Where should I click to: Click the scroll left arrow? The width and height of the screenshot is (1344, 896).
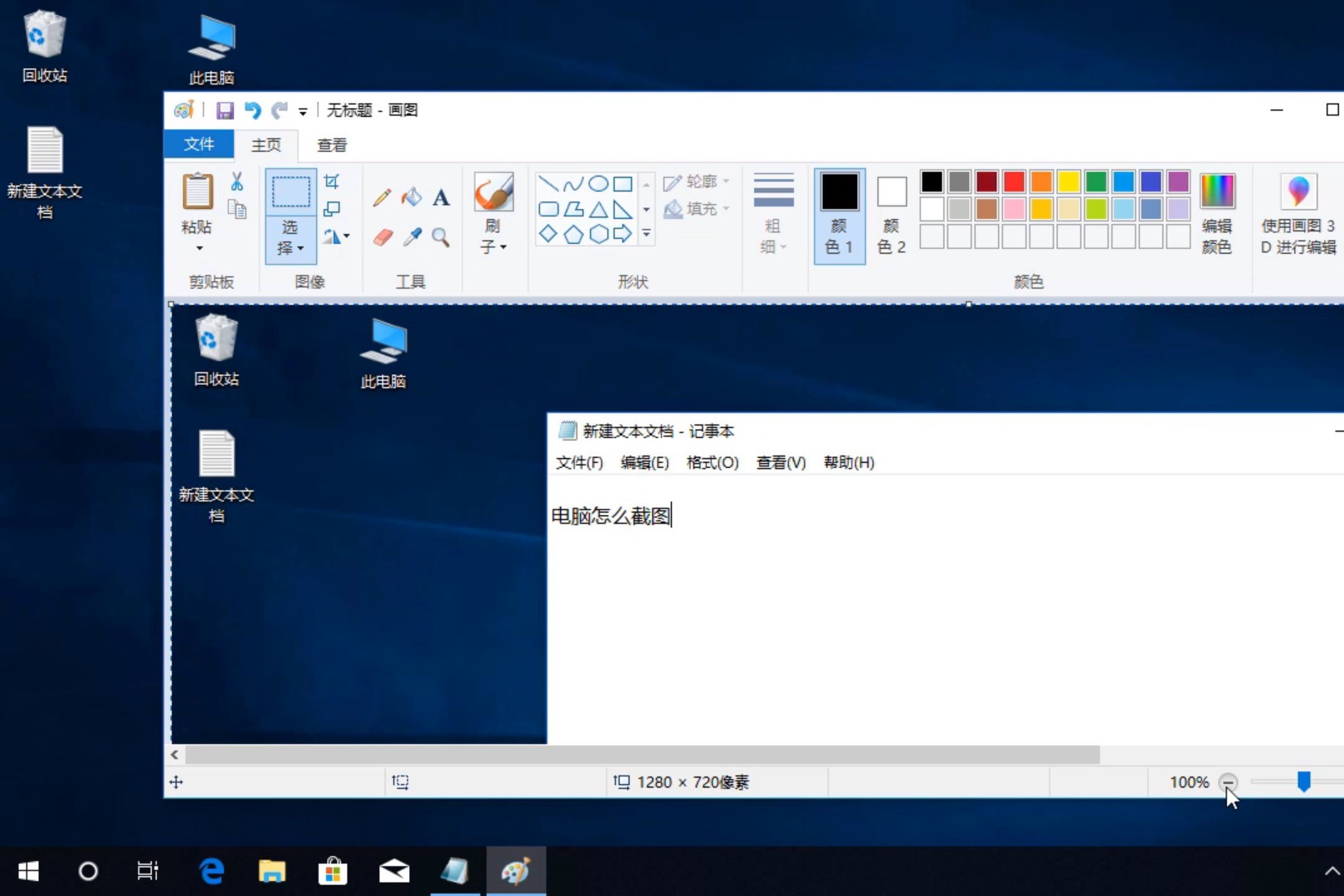pyautogui.click(x=174, y=755)
